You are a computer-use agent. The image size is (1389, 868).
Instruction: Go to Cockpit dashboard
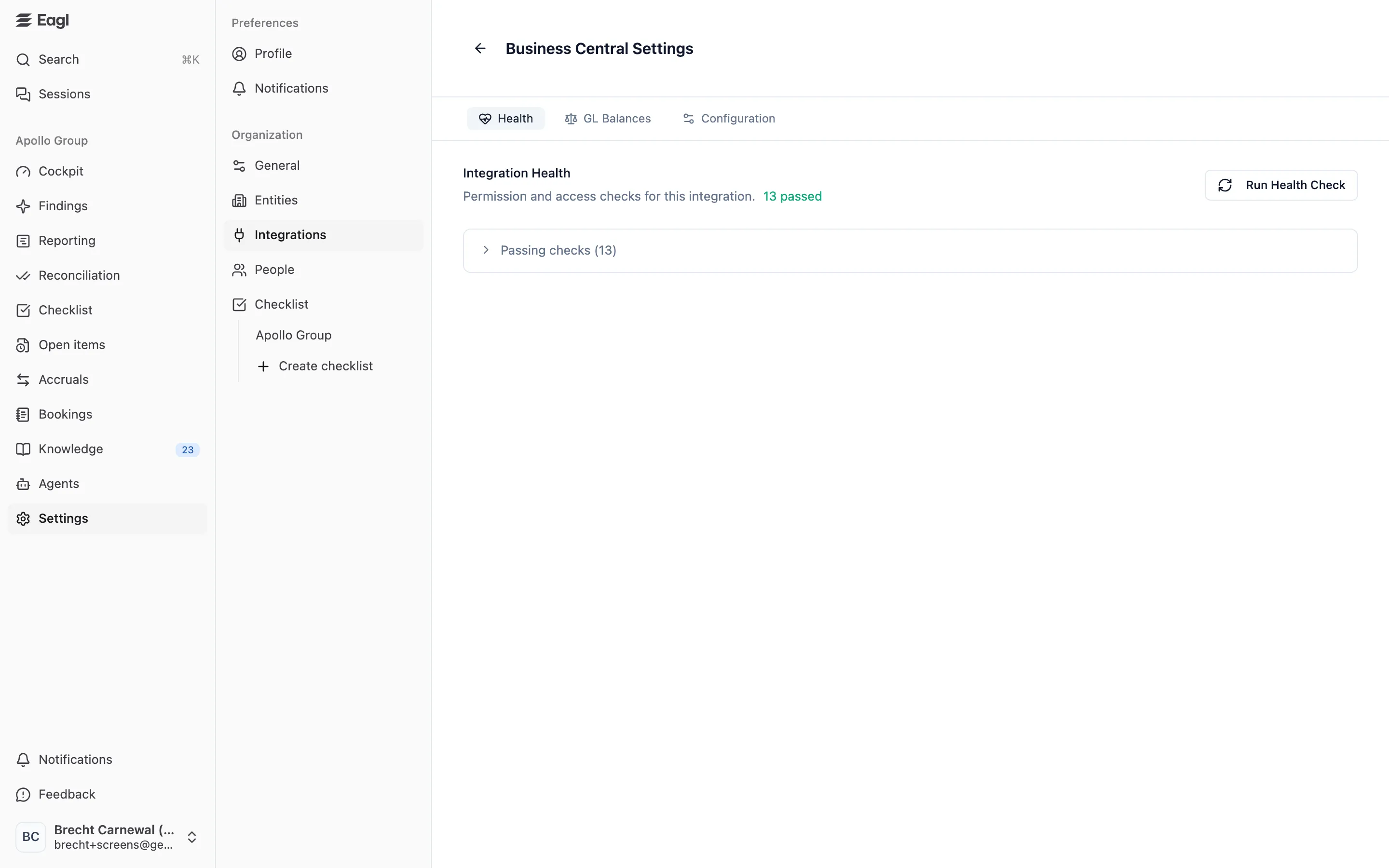[x=108, y=172]
